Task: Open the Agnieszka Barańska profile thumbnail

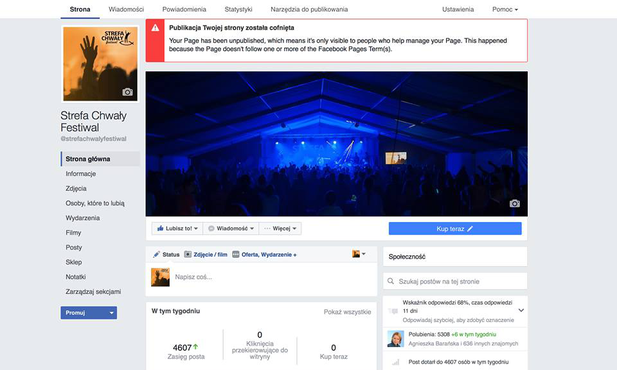Action: (x=395, y=339)
